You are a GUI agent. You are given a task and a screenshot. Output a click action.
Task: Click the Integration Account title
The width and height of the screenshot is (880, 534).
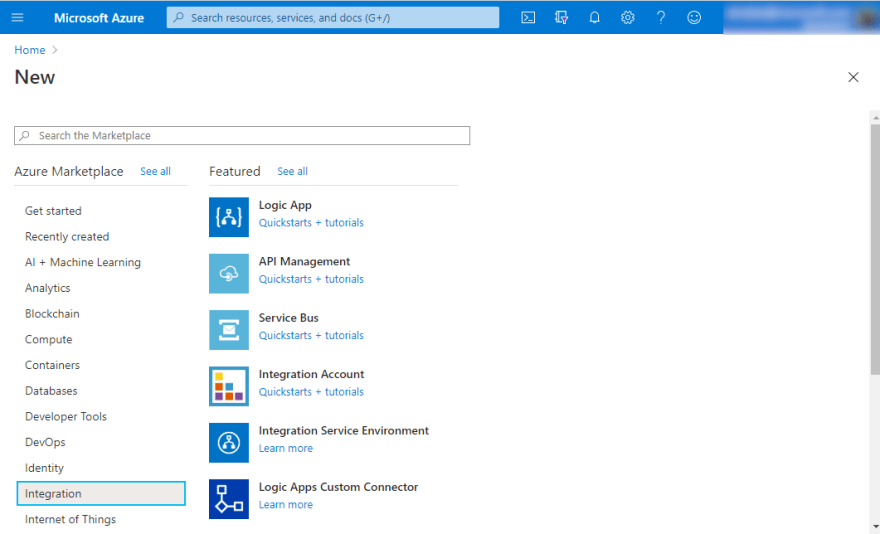point(311,375)
